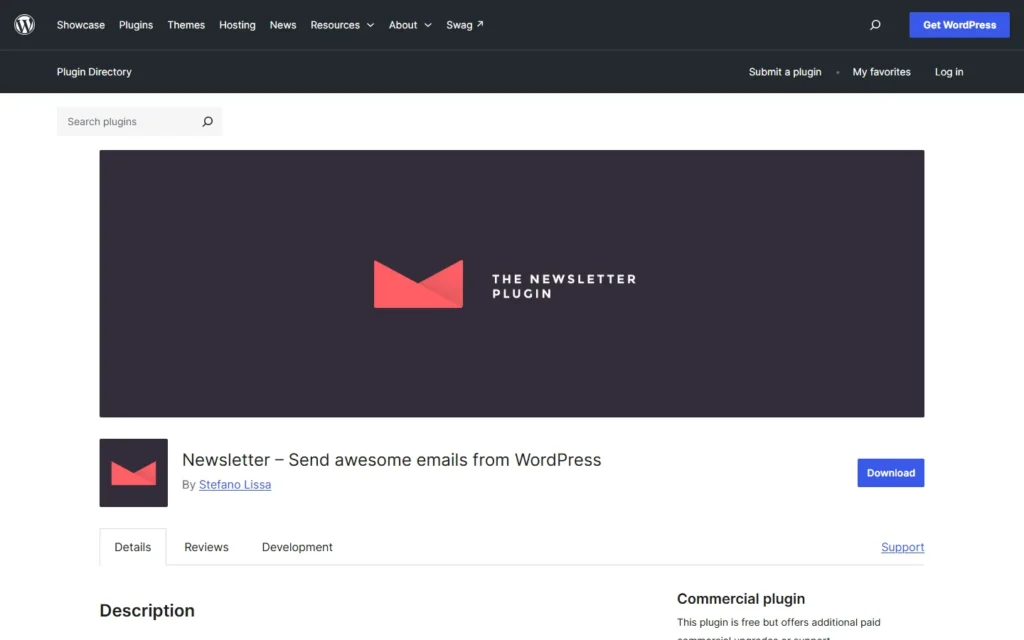The image size is (1024, 640).
Task: Click the Newsletter plugin envelope icon thumbnail
Action: point(133,473)
